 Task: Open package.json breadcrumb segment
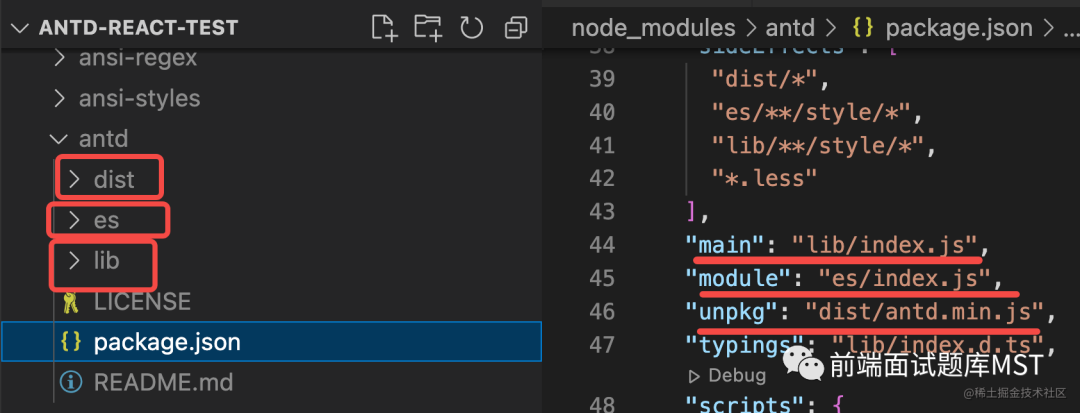click(x=959, y=28)
